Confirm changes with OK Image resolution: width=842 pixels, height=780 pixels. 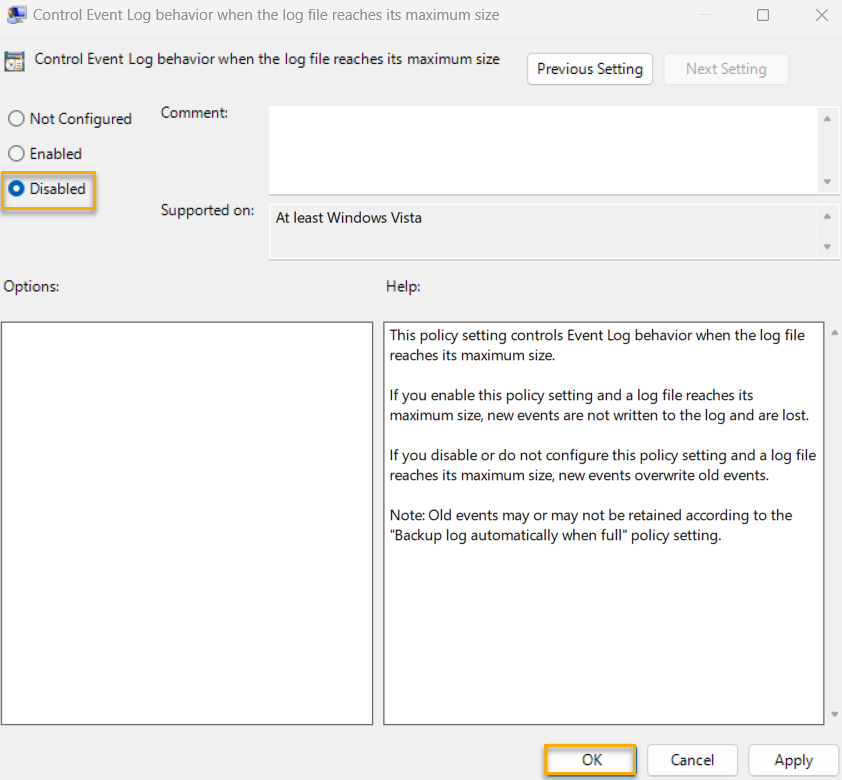click(589, 760)
